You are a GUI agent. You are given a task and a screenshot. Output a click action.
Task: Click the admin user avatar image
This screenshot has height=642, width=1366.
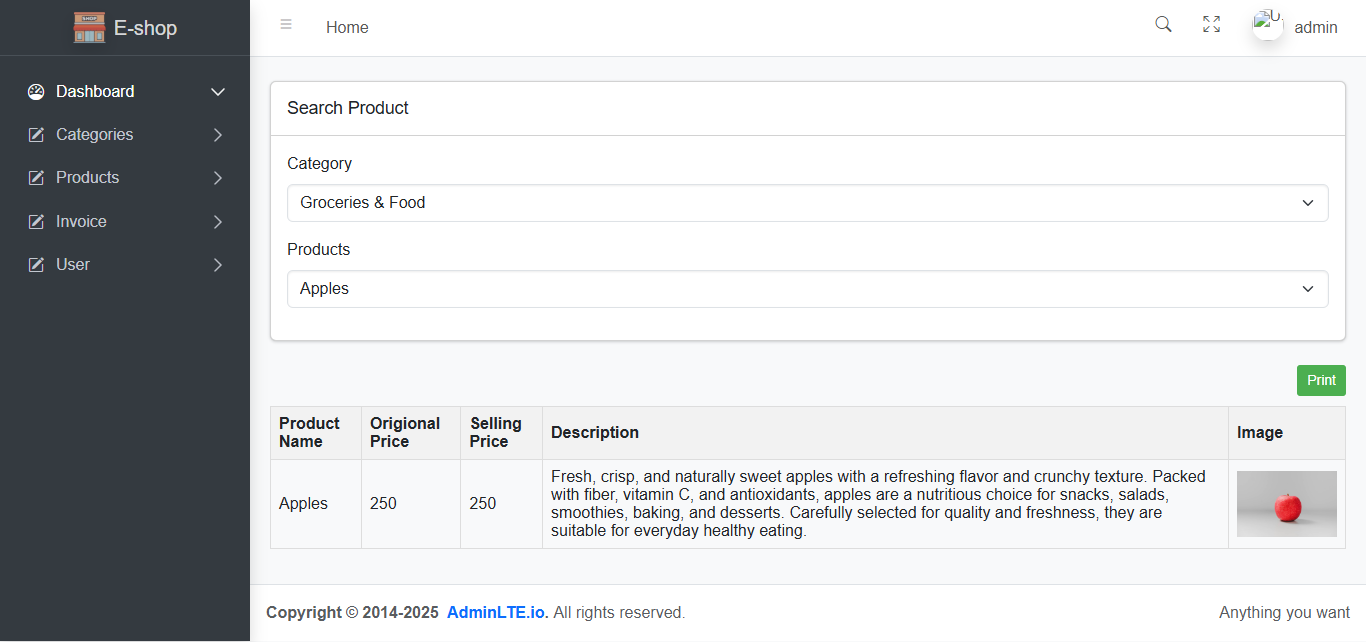1268,25
